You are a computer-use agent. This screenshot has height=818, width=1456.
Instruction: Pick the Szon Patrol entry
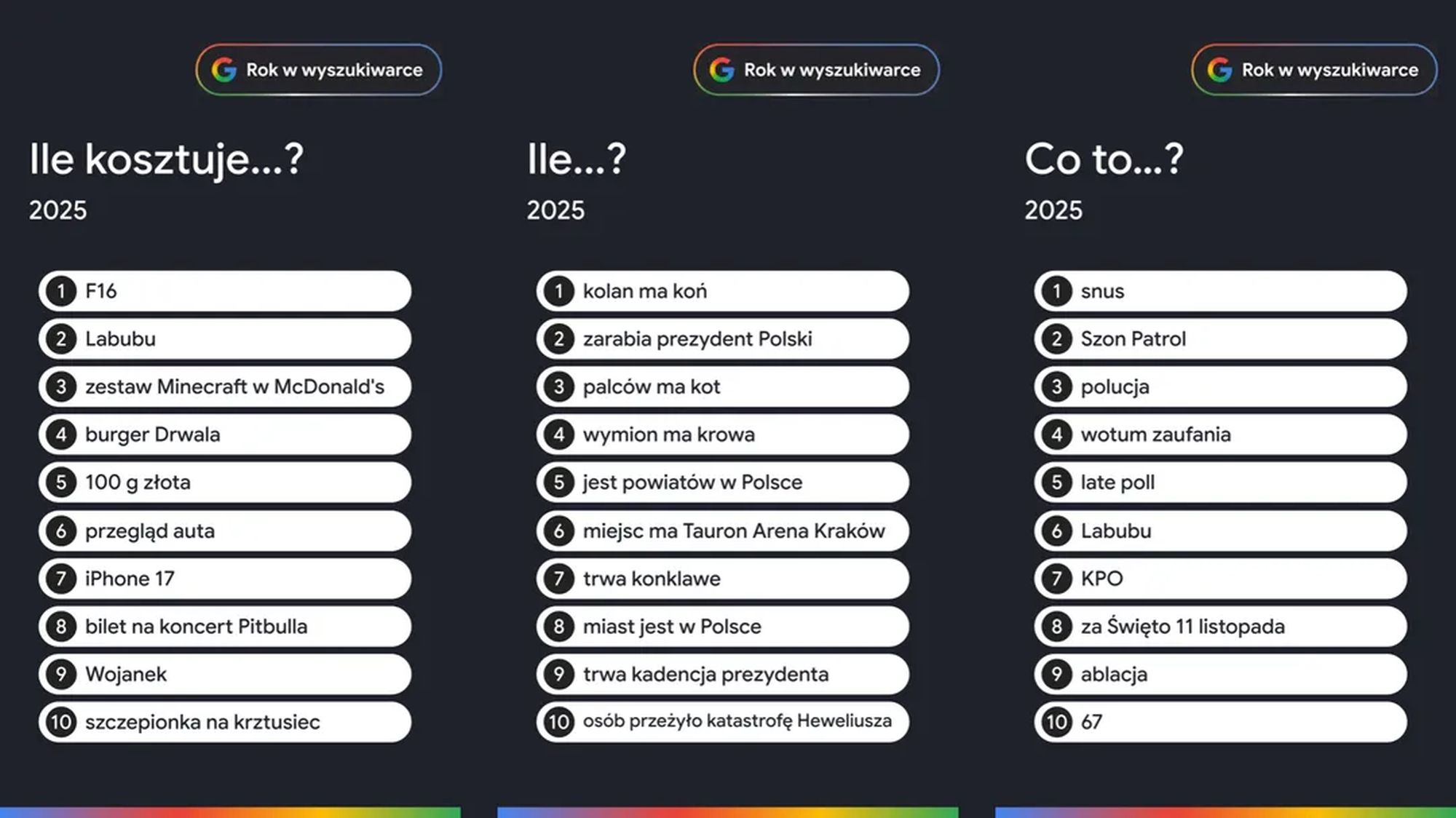pos(1220,339)
